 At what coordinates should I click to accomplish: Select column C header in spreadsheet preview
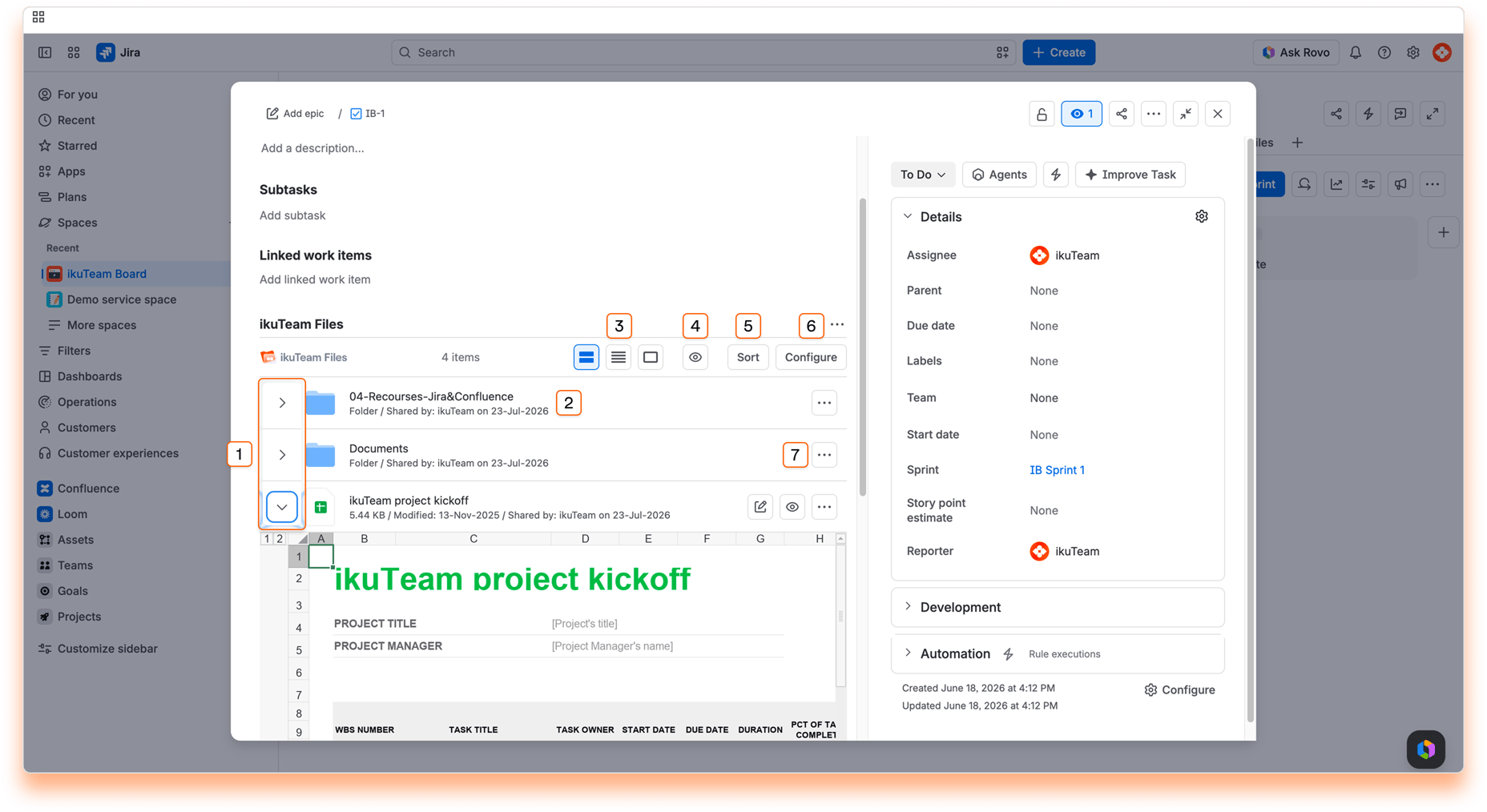click(474, 539)
